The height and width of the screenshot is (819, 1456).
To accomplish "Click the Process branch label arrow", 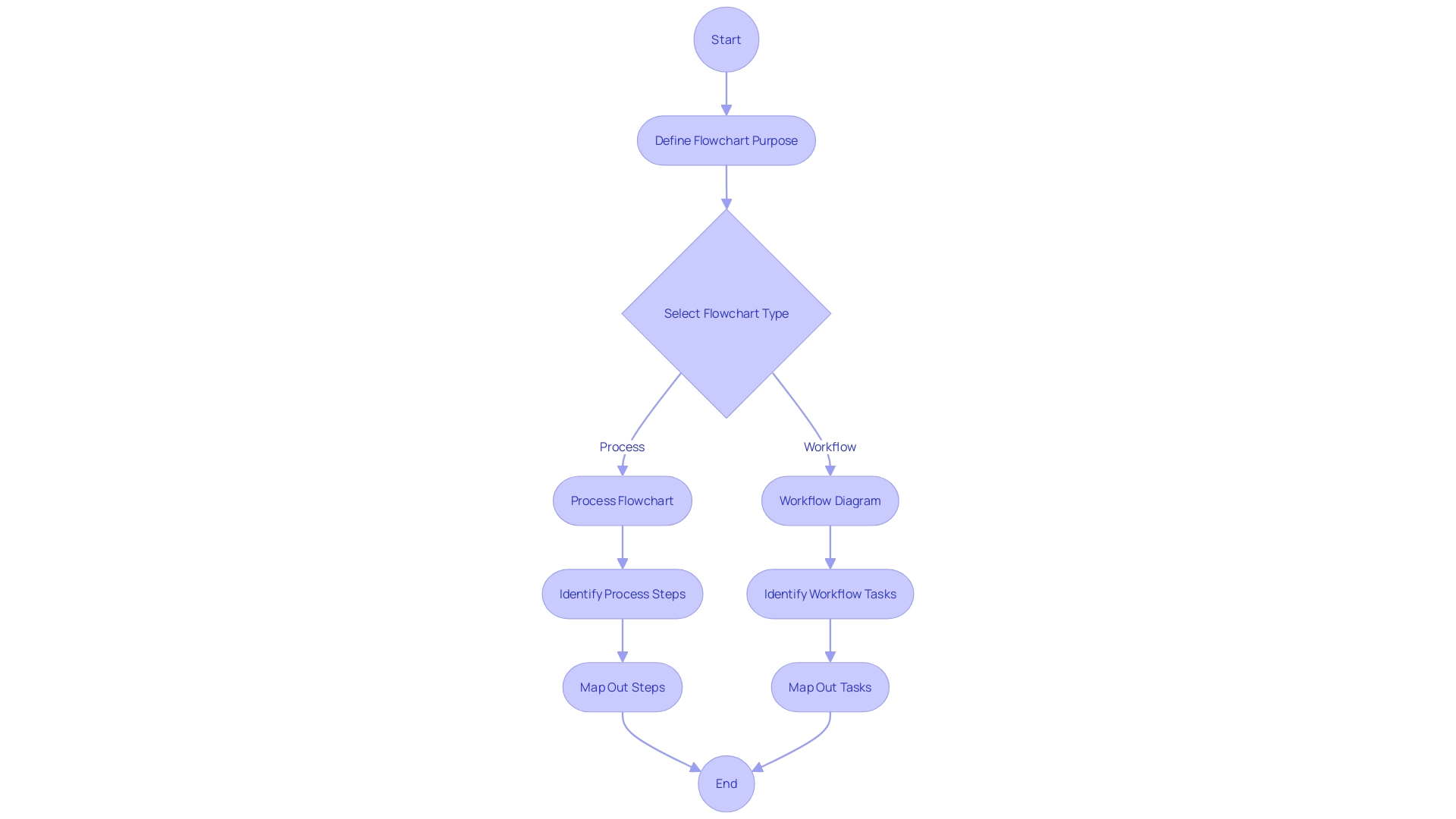I will pyautogui.click(x=622, y=468).
